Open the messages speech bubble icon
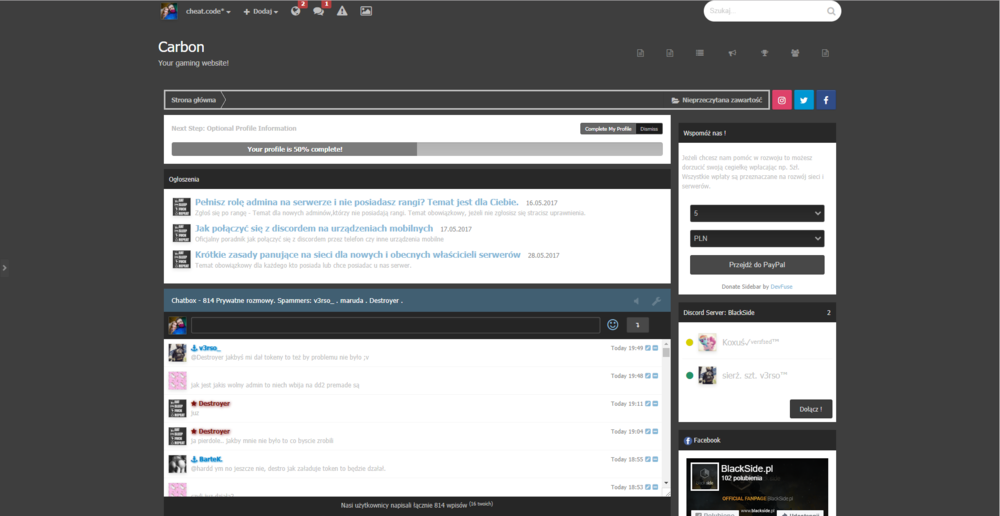This screenshot has height=516, width=1000. pos(319,11)
